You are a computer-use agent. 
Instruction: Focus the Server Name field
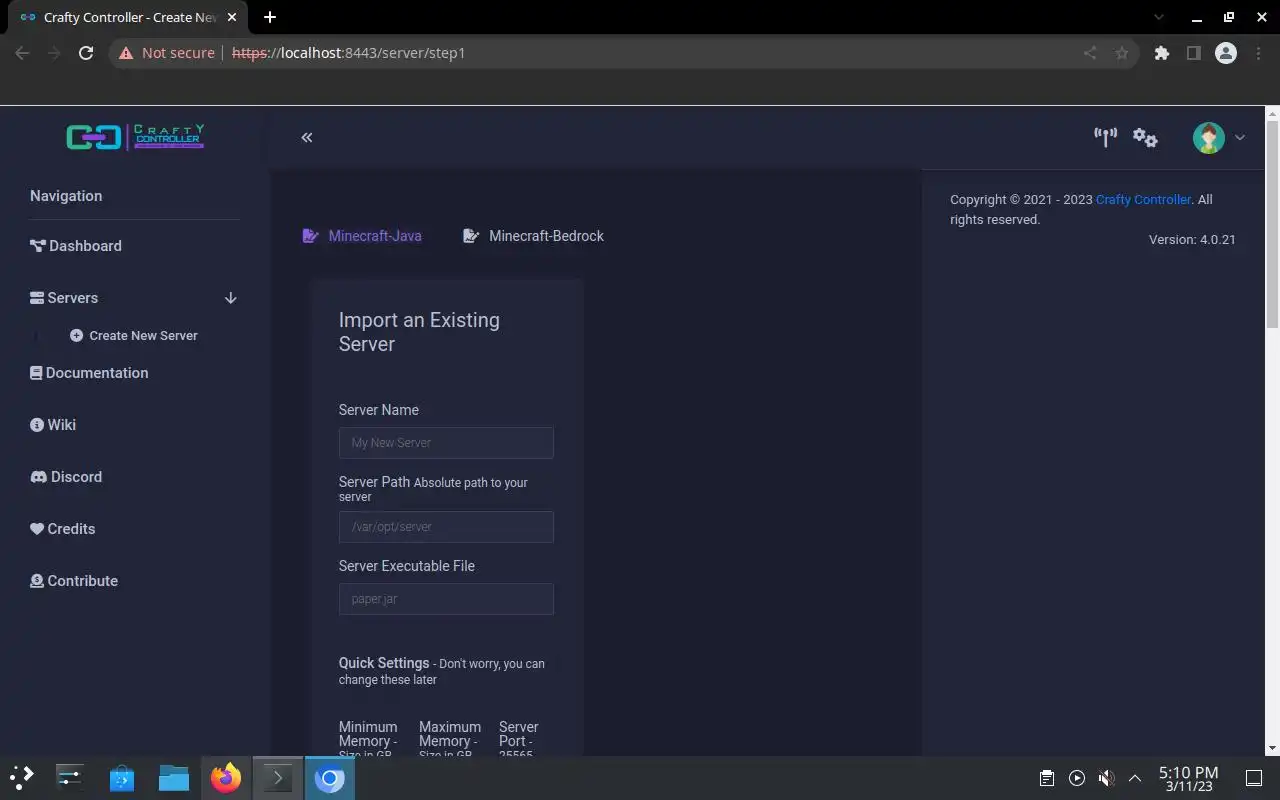tap(446, 443)
